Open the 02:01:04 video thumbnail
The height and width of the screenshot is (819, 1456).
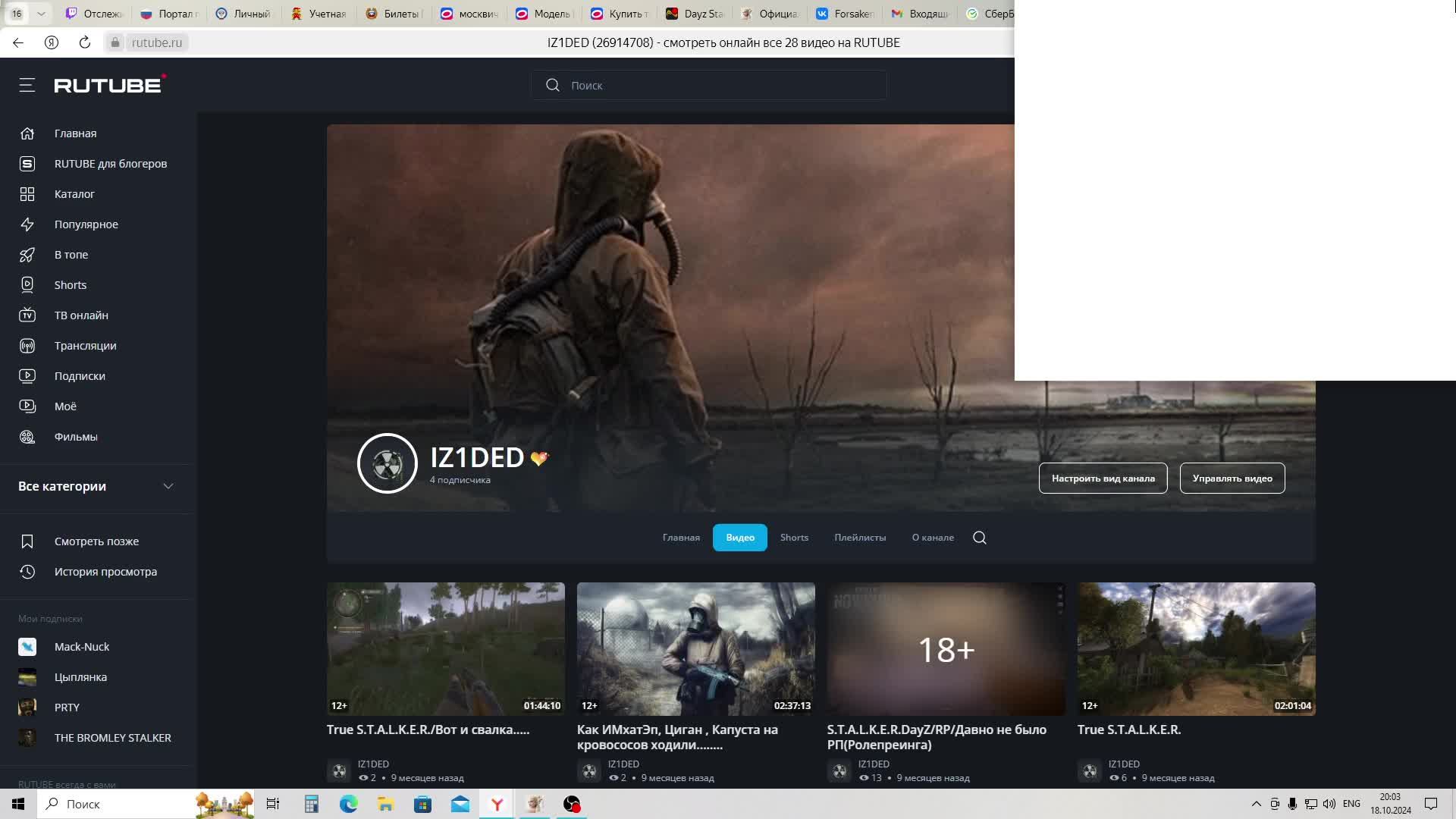[1197, 649]
